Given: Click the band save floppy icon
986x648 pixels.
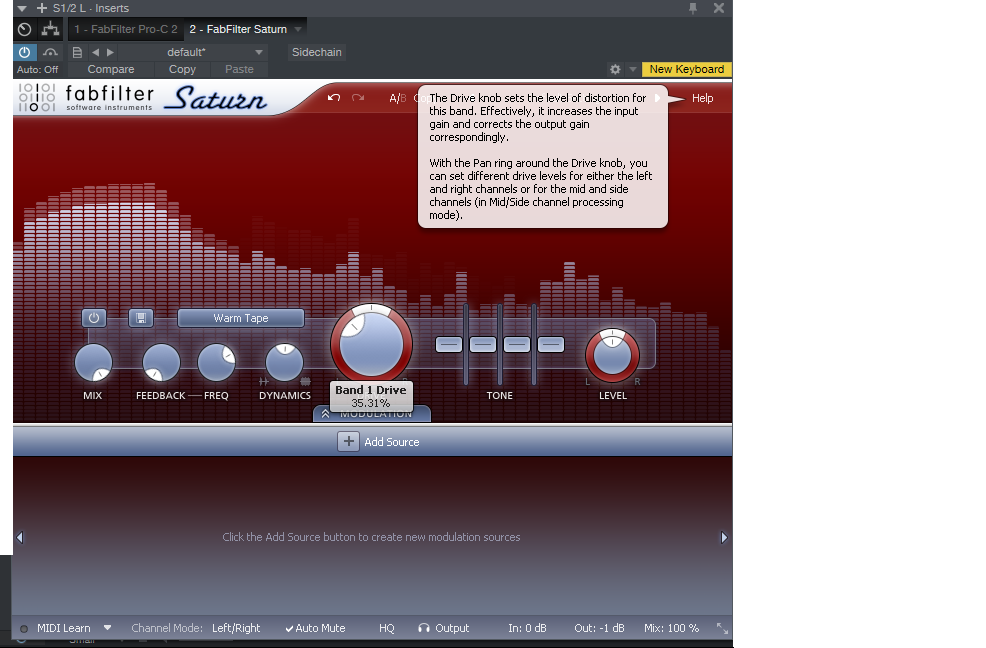Looking at the screenshot, I should pos(141,318).
